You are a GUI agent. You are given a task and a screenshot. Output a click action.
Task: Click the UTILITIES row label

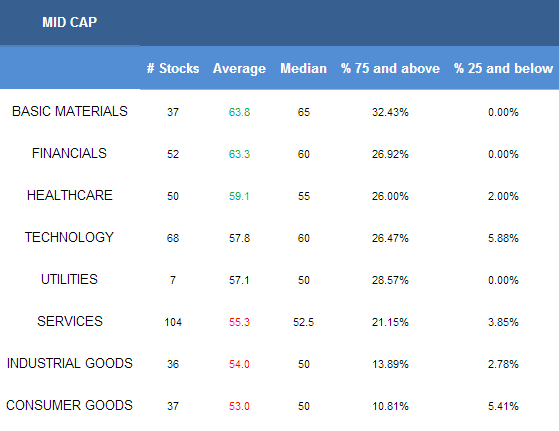(69, 279)
